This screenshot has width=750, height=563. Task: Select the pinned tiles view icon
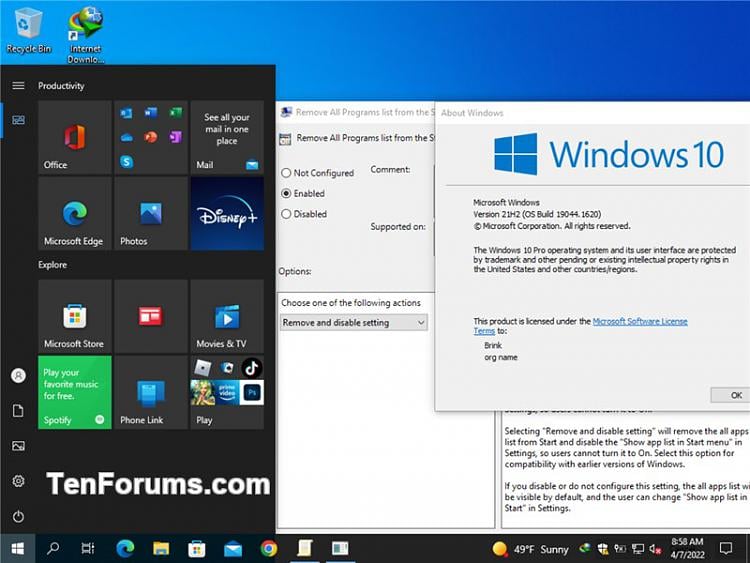(x=18, y=120)
